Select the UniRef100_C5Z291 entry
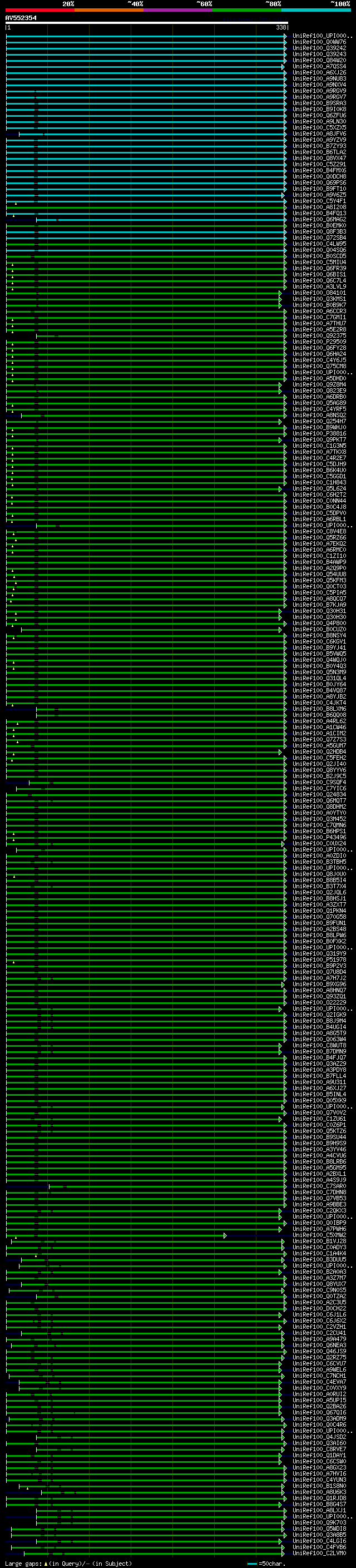Image resolution: width=356 pixels, height=1568 pixels. pyautogui.click(x=319, y=164)
